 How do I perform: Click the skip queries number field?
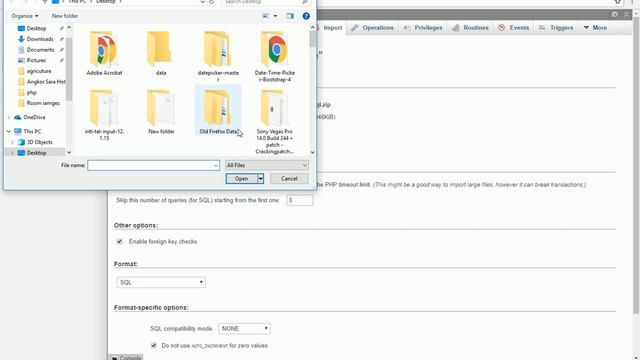[x=300, y=200]
